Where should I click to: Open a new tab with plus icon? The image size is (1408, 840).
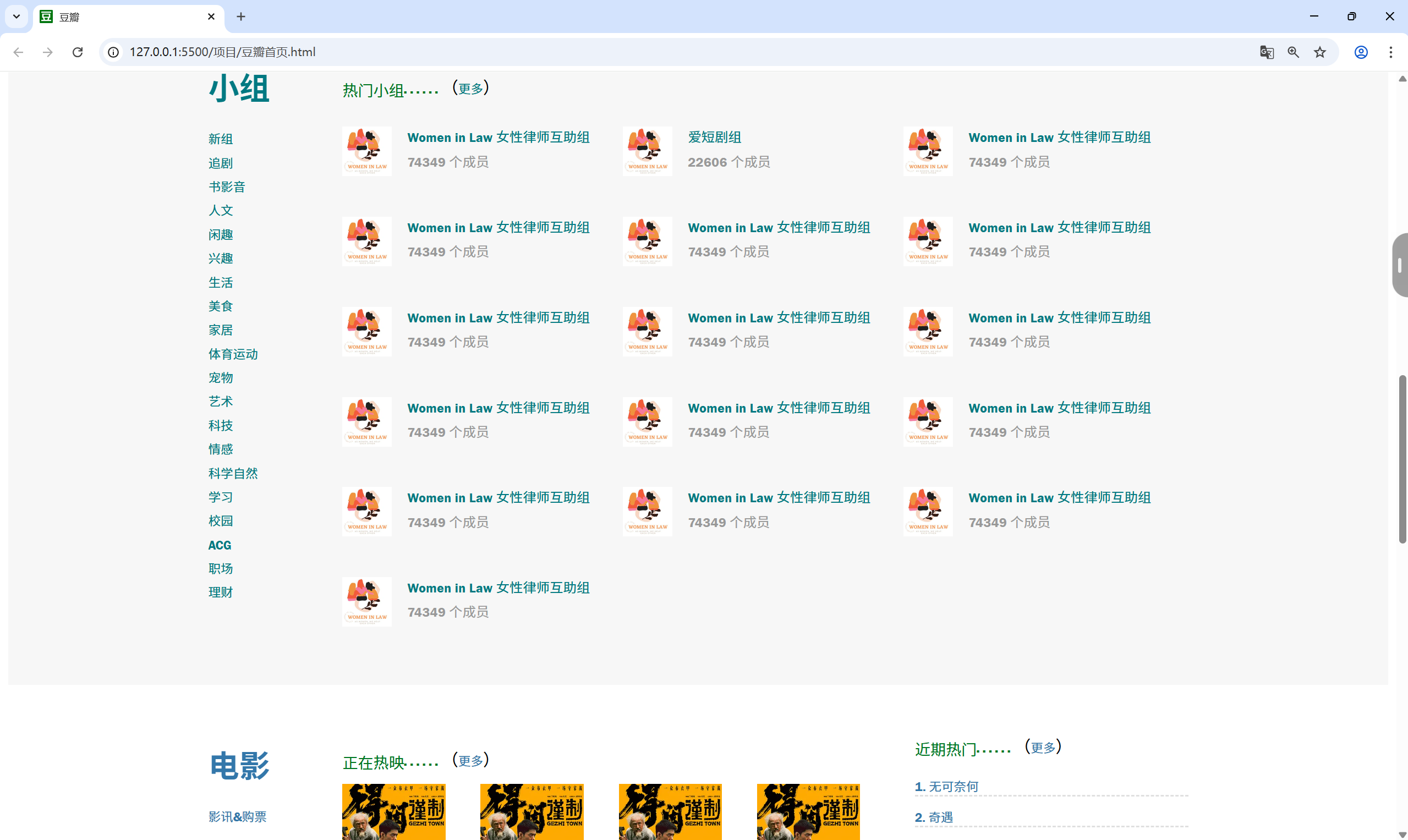pos(241,17)
